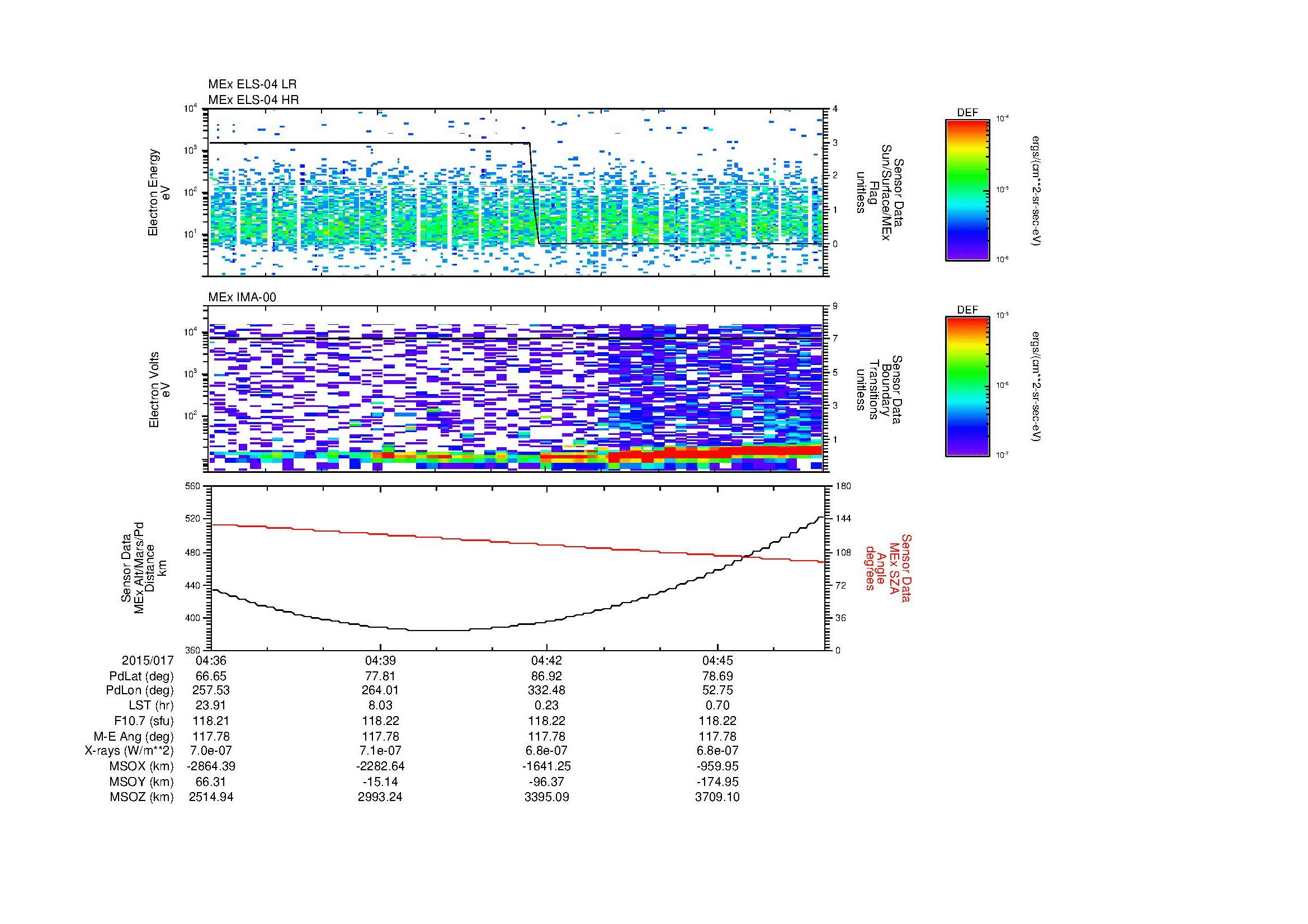
Task: Click the 'X-rays (W/m**2)' row label
Action: coord(129,751)
